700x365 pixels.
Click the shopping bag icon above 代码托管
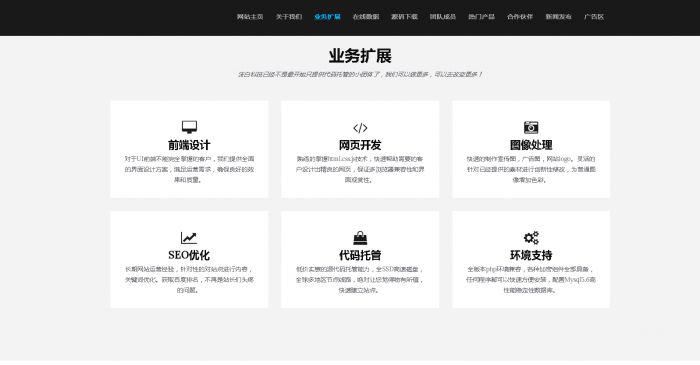click(360, 238)
